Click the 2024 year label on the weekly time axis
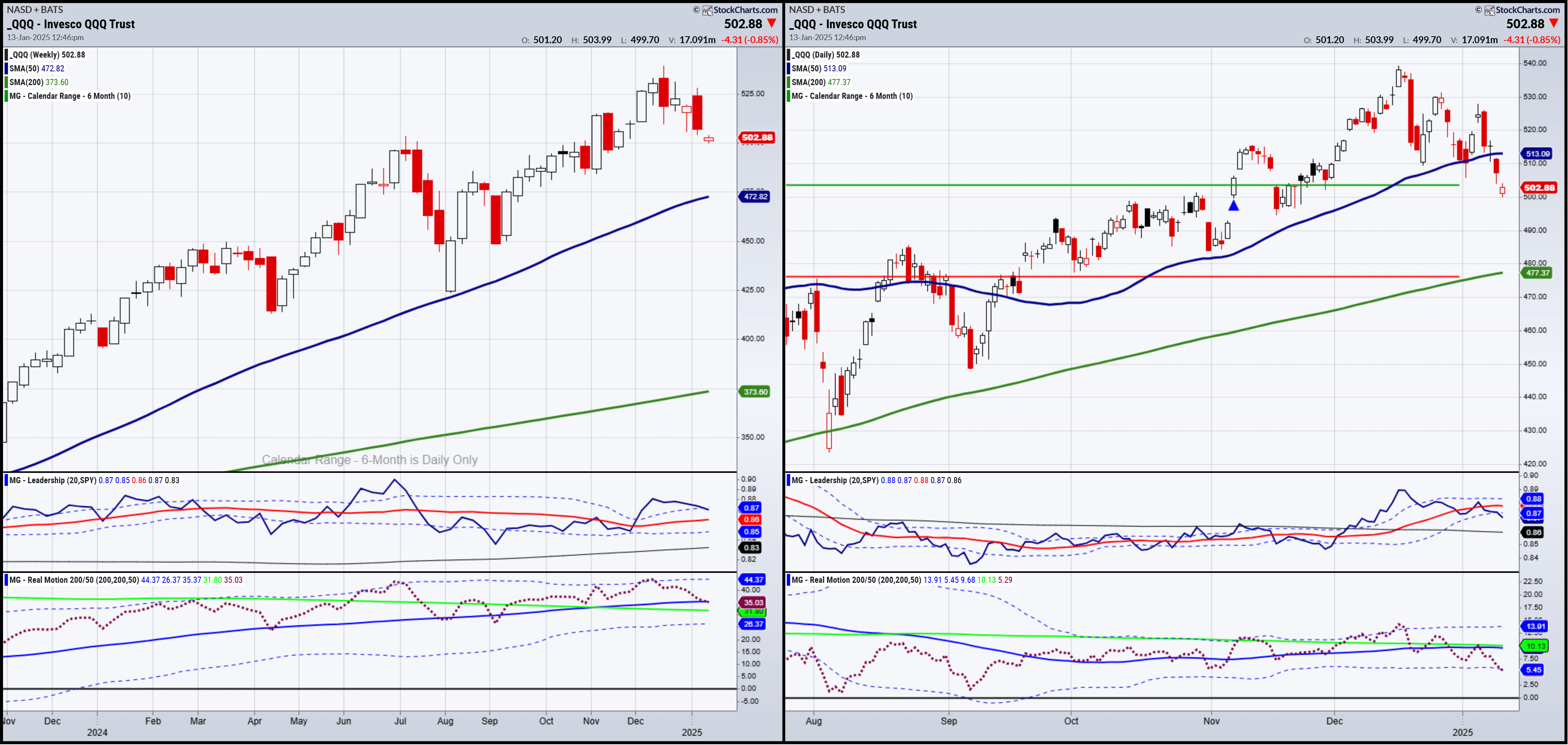Screen dimensions: 1568x745 point(97,733)
